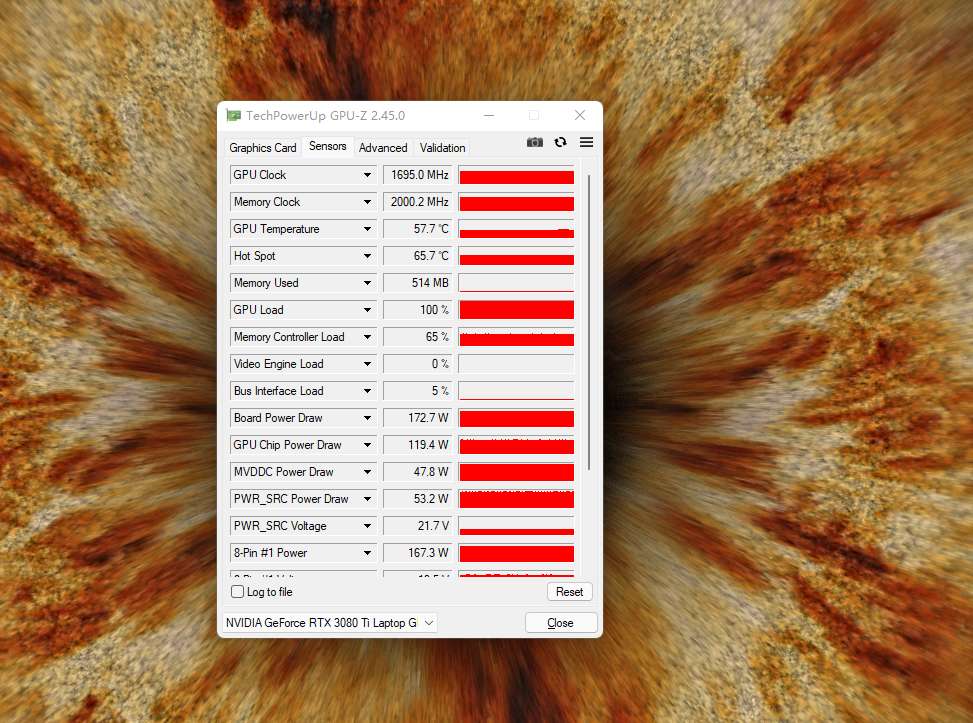Image resolution: width=973 pixels, height=723 pixels.
Task: Go to the Validation tab
Action: [x=442, y=148]
